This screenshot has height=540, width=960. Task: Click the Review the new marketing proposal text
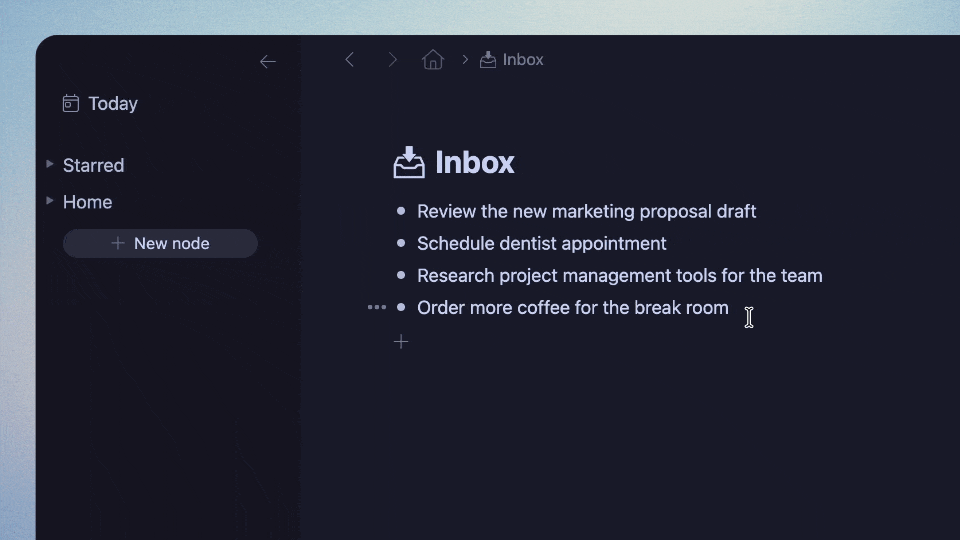click(x=586, y=212)
